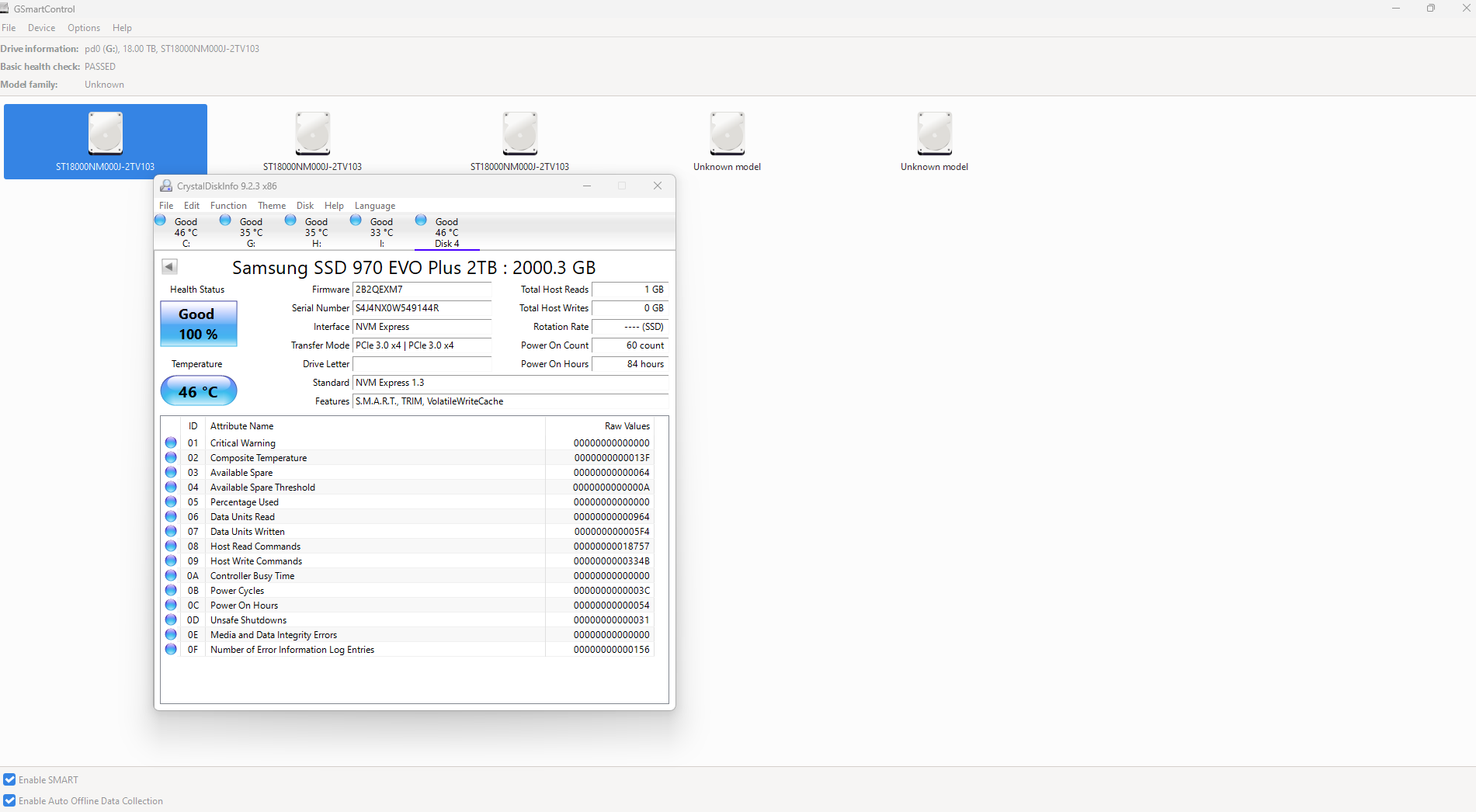Click the Disk 4 health status orb

click(422, 220)
